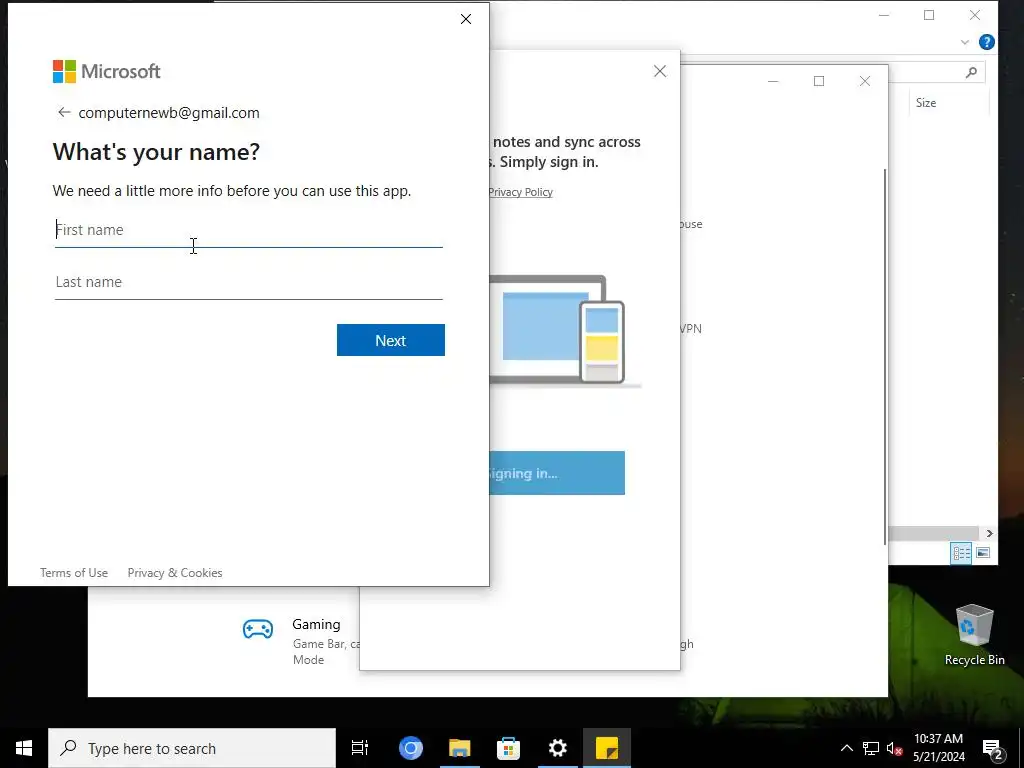Open Microsoft Store from the taskbar
The height and width of the screenshot is (768, 1024).
click(508, 748)
